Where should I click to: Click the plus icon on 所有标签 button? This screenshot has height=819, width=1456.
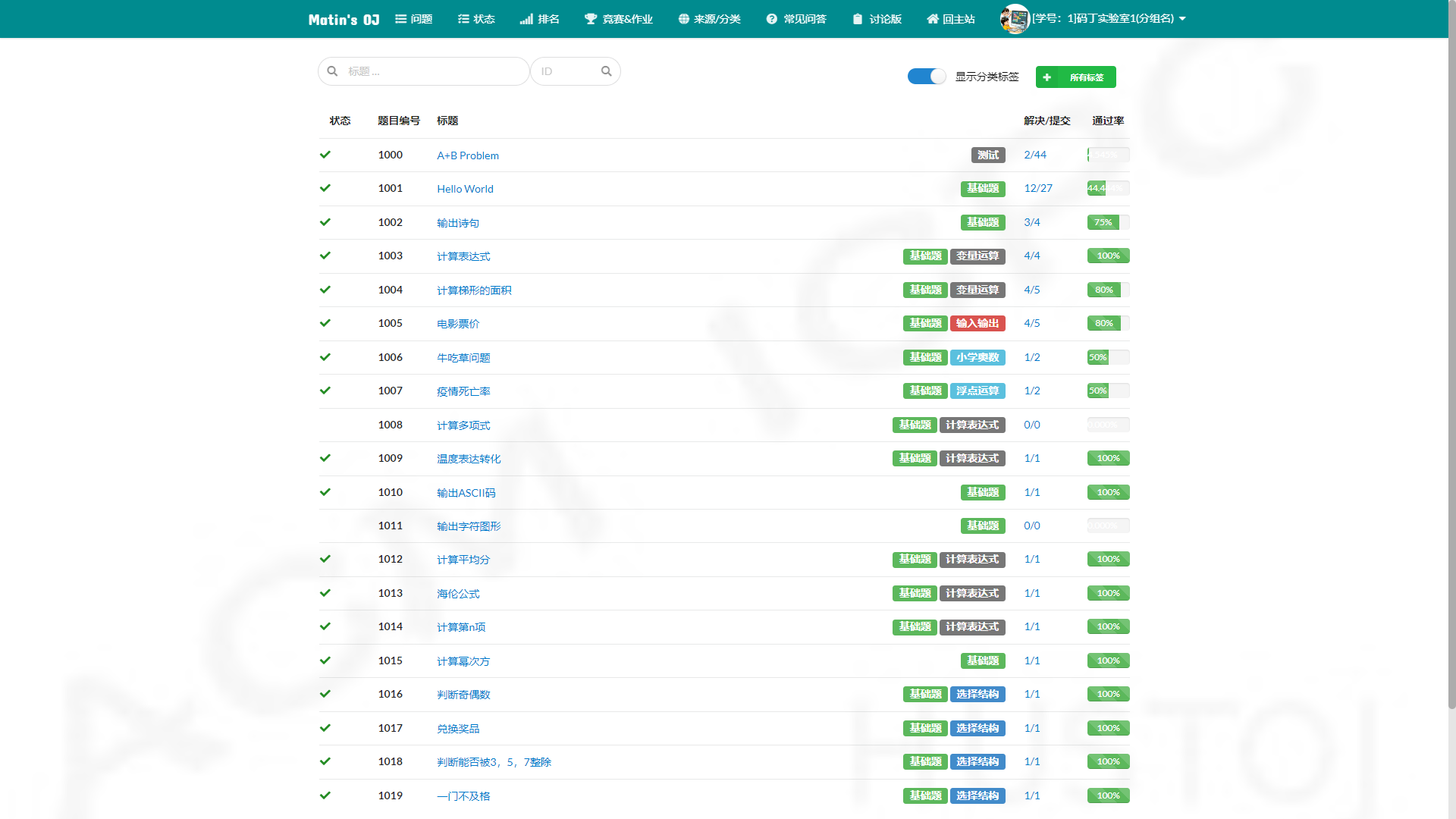coord(1046,77)
